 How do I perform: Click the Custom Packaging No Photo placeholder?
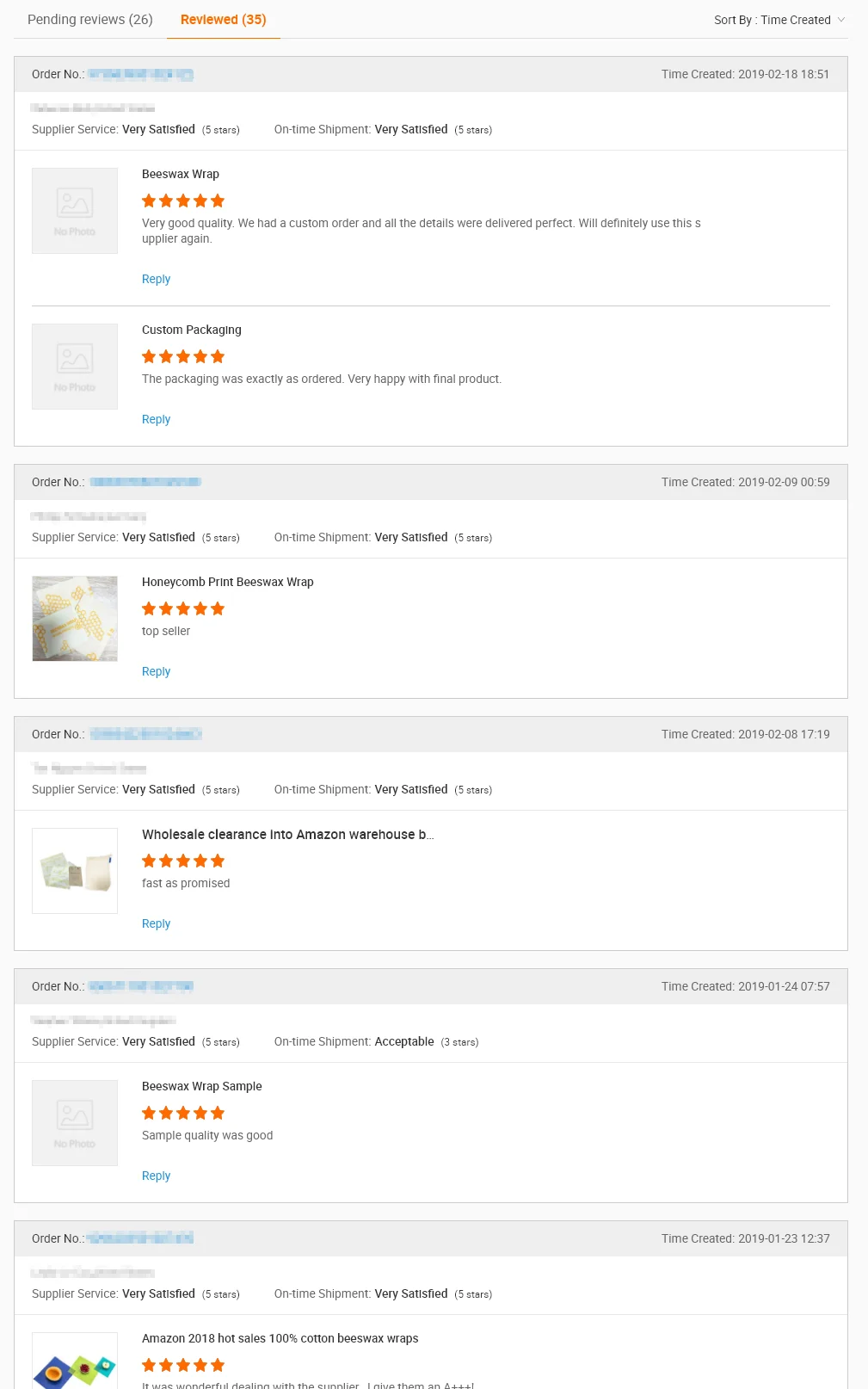point(75,367)
